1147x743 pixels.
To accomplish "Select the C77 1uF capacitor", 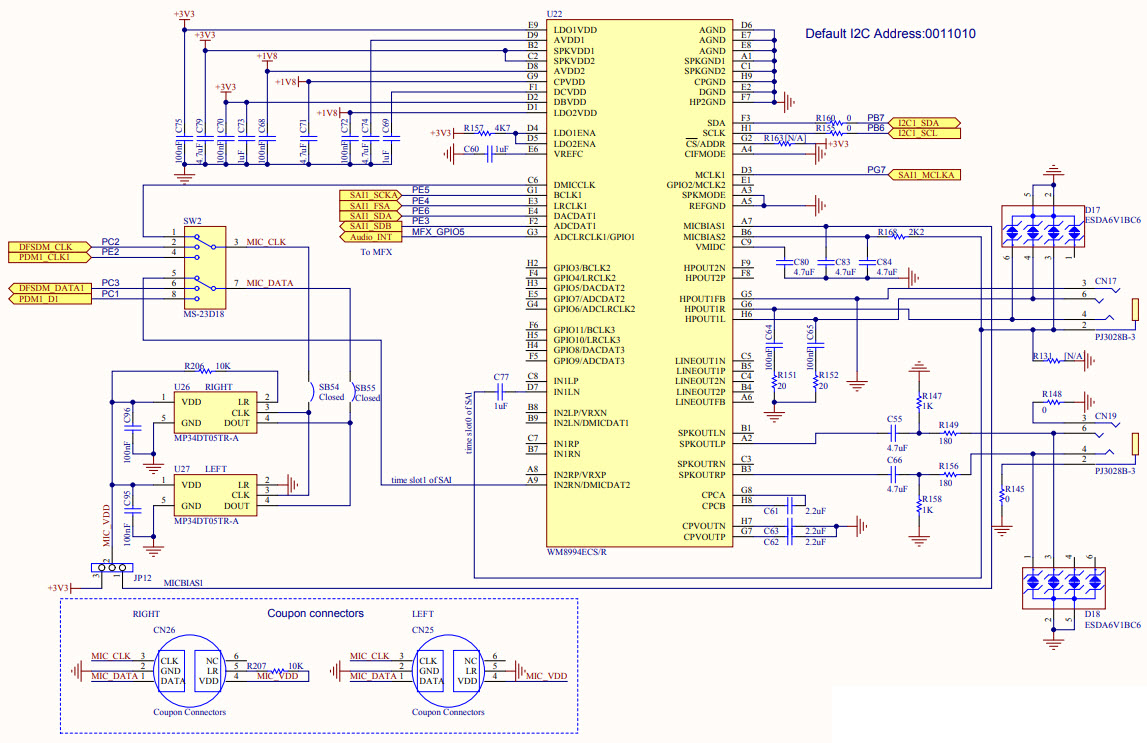I will coord(501,391).
